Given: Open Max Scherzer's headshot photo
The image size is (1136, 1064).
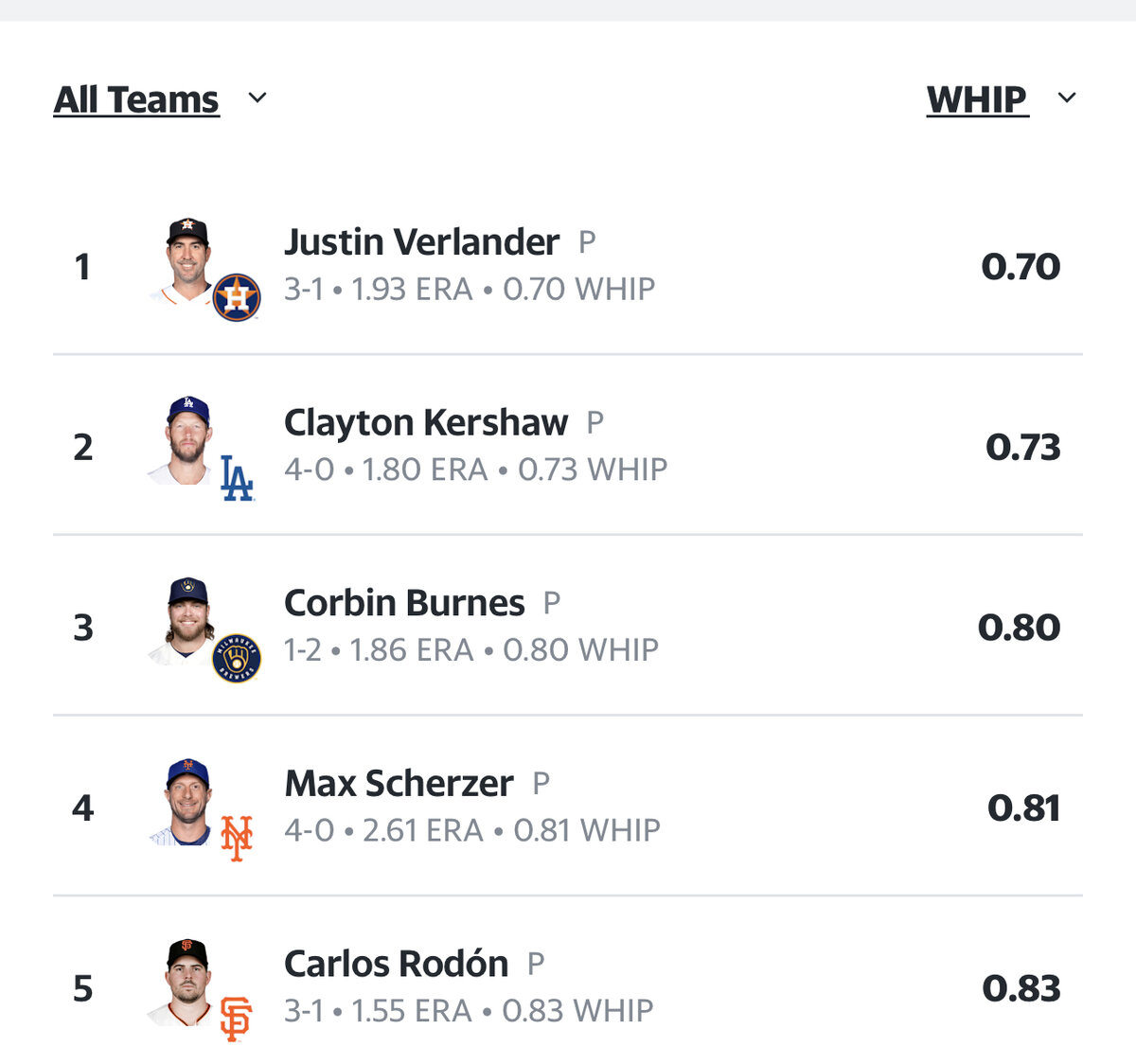Looking at the screenshot, I should coord(186,801).
